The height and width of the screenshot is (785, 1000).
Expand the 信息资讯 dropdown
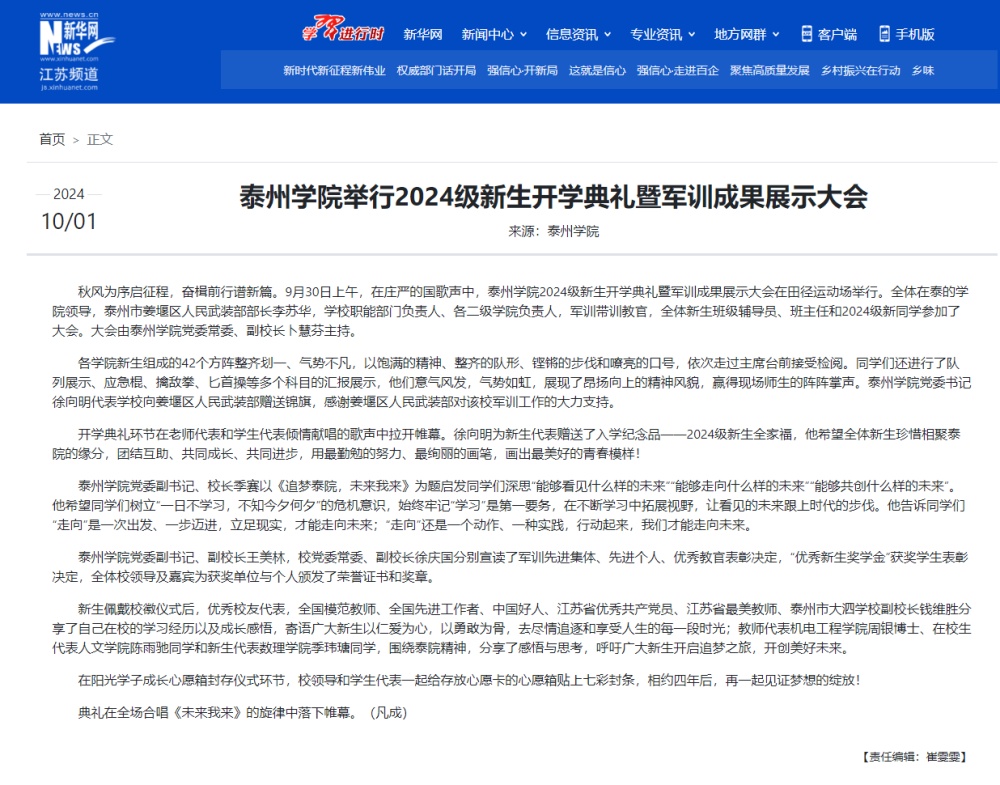pyautogui.click(x=578, y=34)
